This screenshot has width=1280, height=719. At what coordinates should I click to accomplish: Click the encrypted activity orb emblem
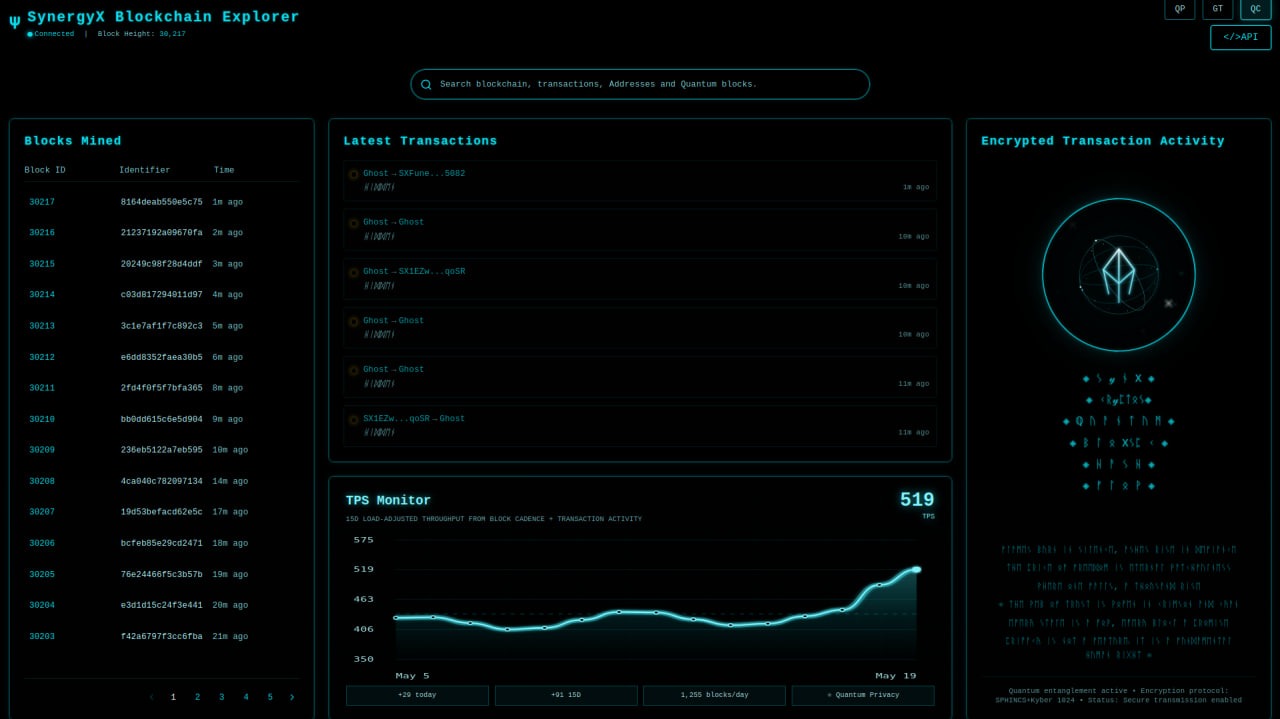[x=1118, y=275]
